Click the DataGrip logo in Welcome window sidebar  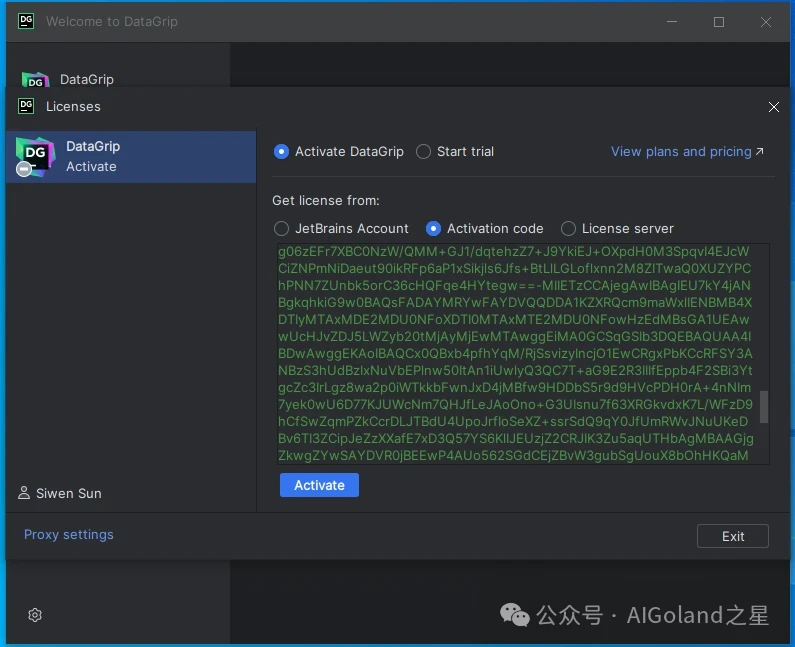pyautogui.click(x=36, y=81)
